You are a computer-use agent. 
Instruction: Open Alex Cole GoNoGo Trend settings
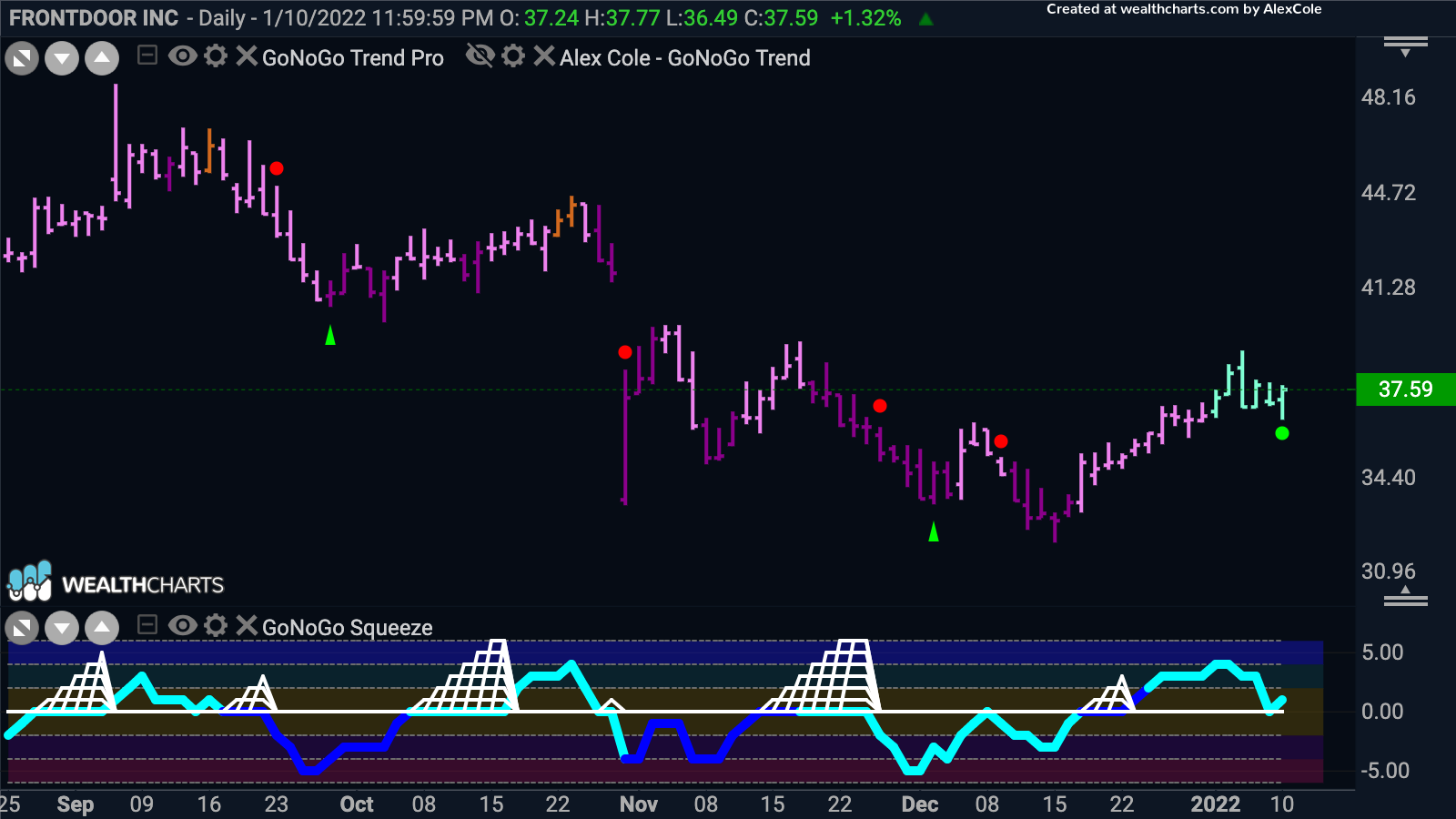513,56
